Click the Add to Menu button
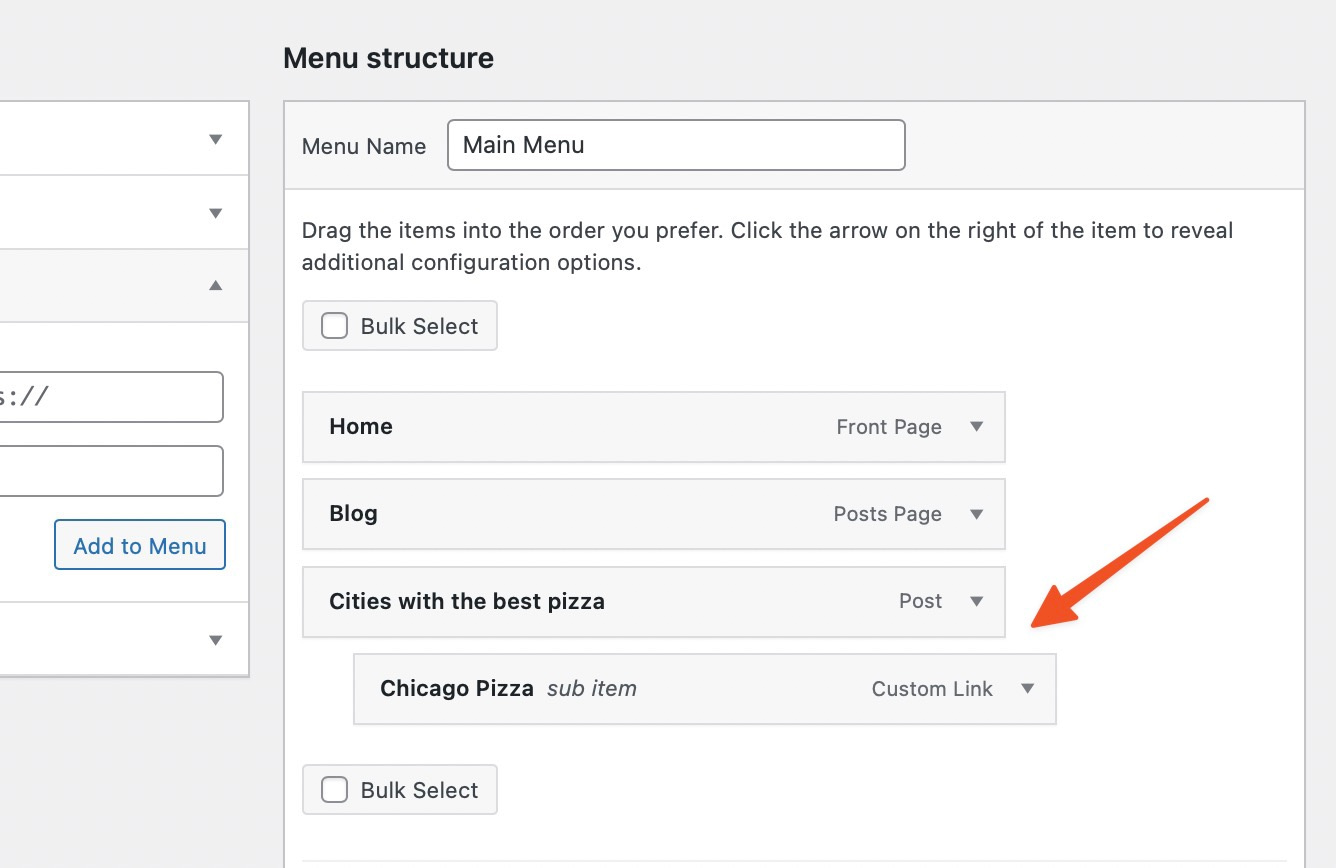Image resolution: width=1336 pixels, height=868 pixels. (139, 545)
